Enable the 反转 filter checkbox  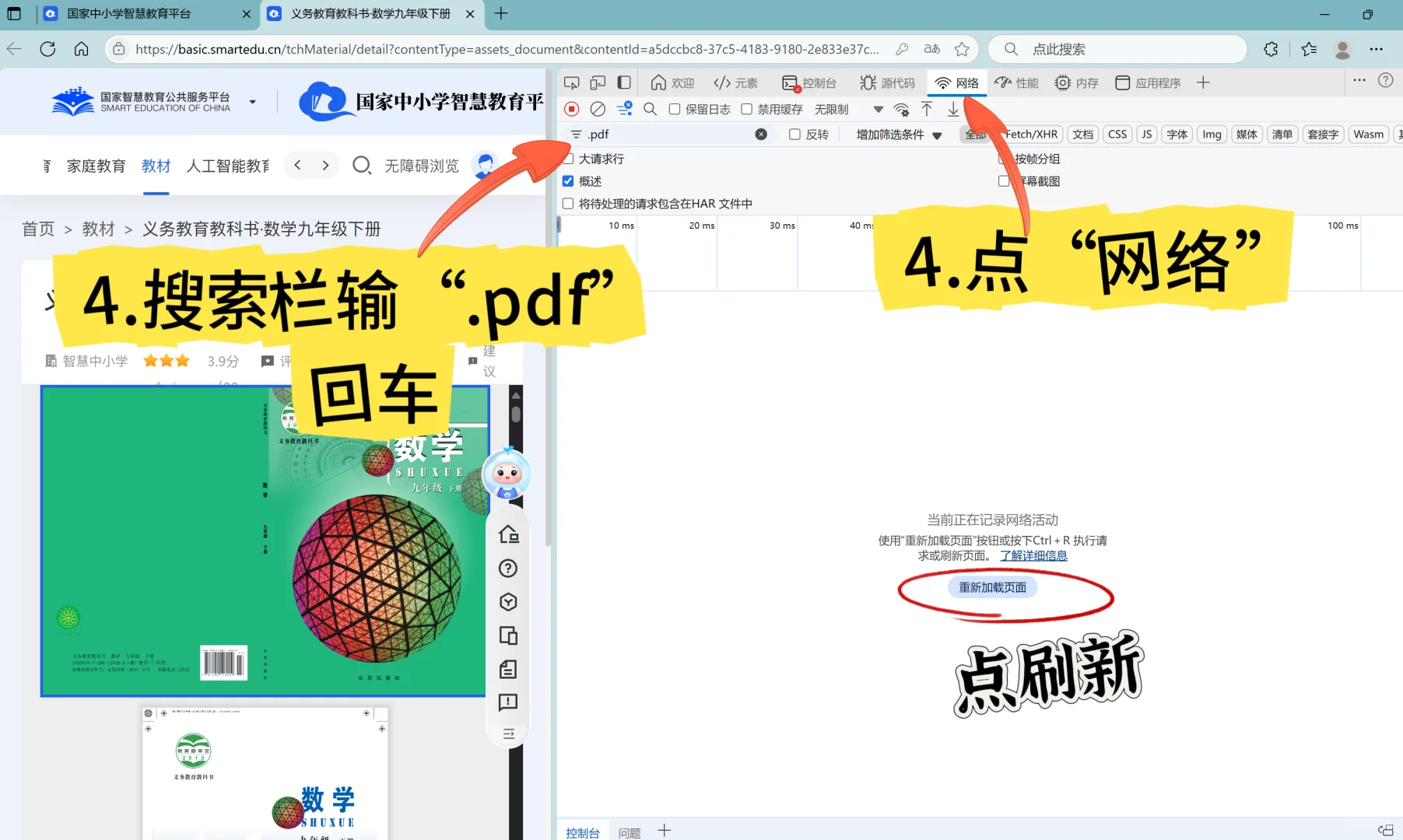pos(794,134)
